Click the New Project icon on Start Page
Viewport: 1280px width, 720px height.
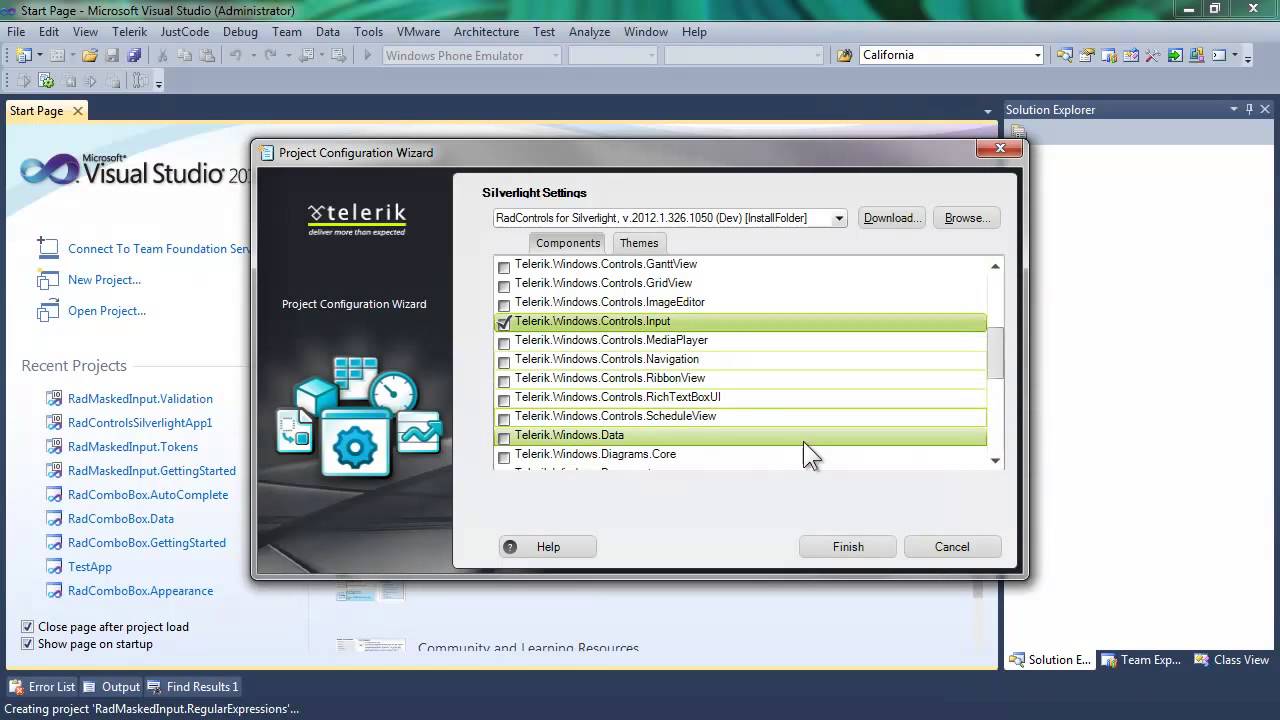47,280
